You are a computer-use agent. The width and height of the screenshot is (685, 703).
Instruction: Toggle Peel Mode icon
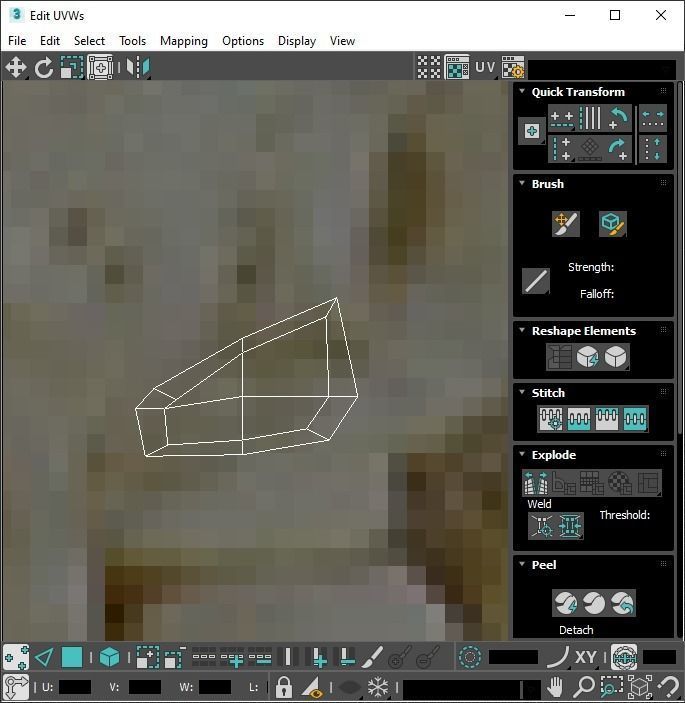click(594, 603)
